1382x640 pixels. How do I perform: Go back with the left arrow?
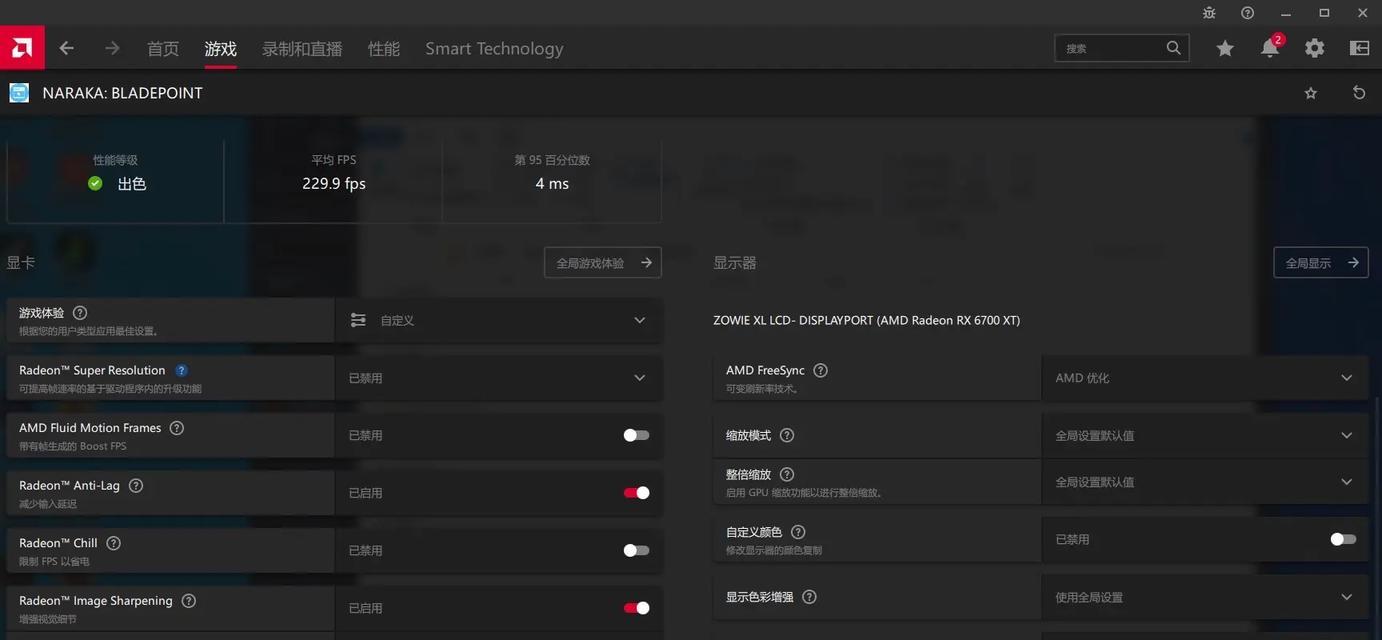tap(67, 48)
